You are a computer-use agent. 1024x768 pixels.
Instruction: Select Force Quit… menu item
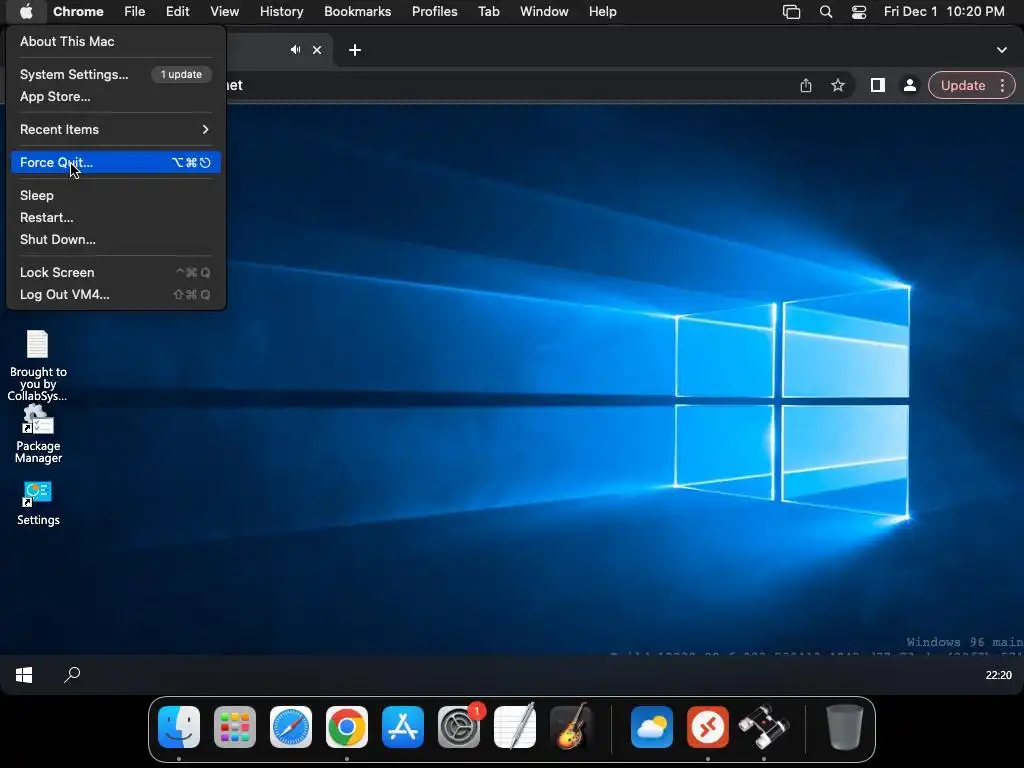pos(116,163)
